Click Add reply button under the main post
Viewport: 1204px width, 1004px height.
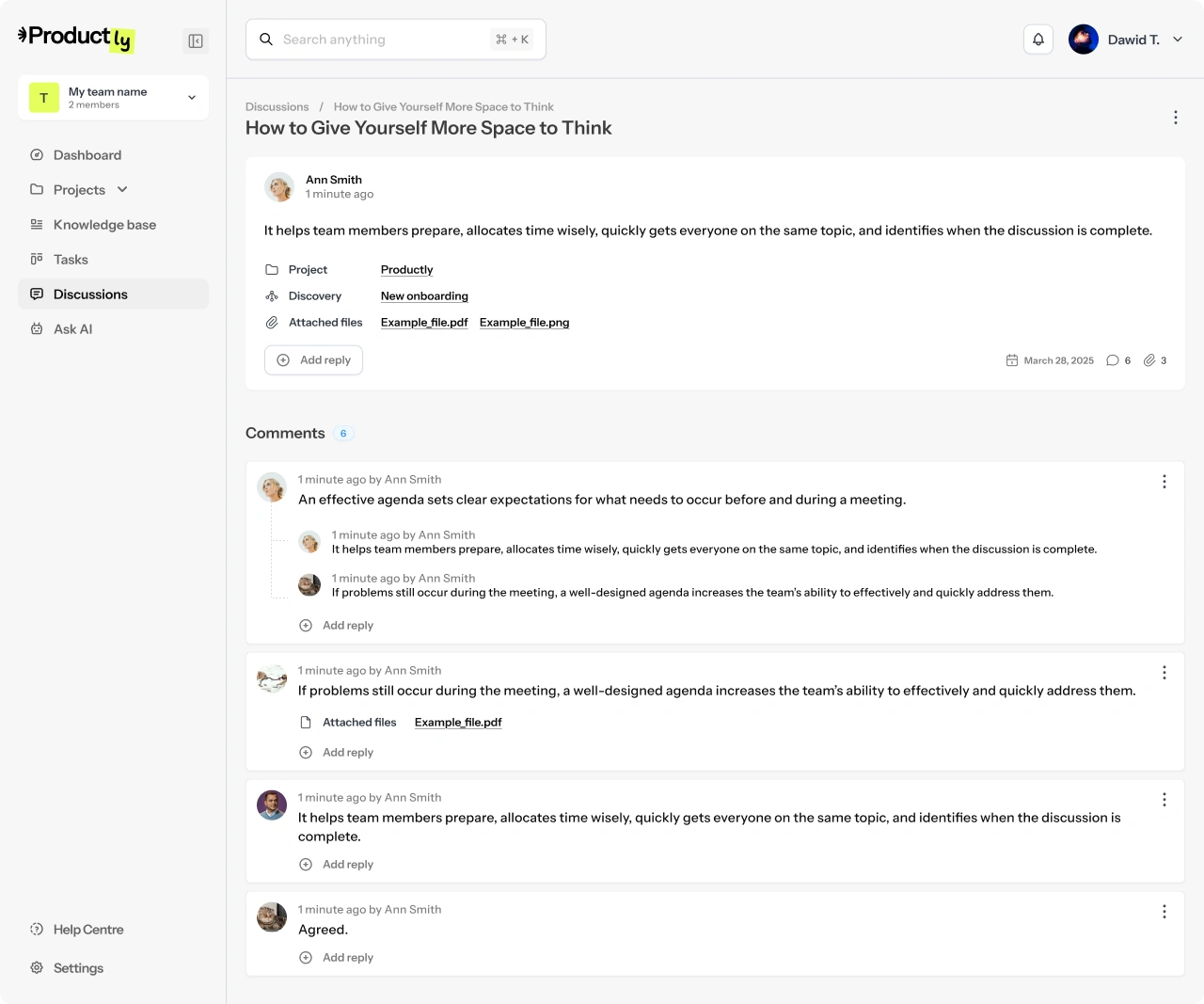(313, 360)
